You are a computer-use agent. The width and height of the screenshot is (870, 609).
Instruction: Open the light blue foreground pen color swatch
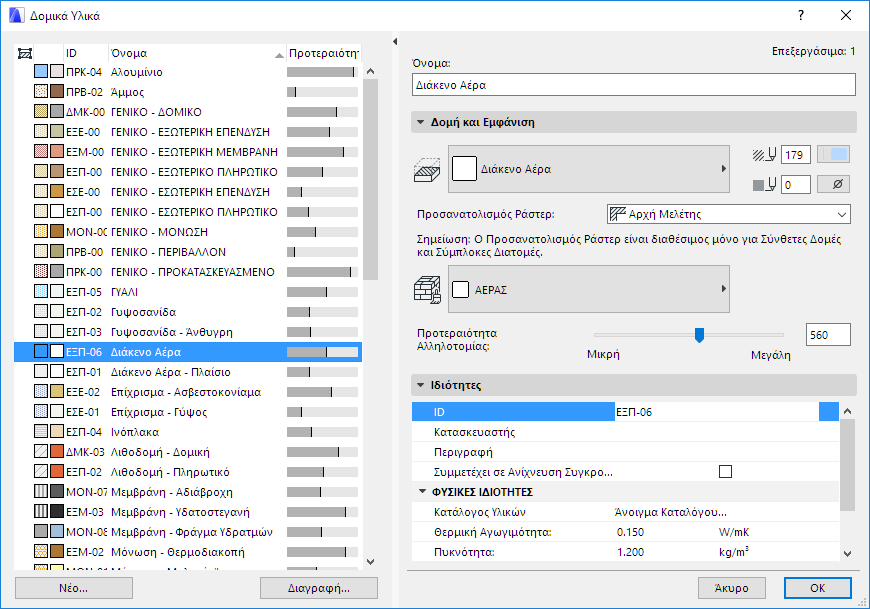coord(833,155)
